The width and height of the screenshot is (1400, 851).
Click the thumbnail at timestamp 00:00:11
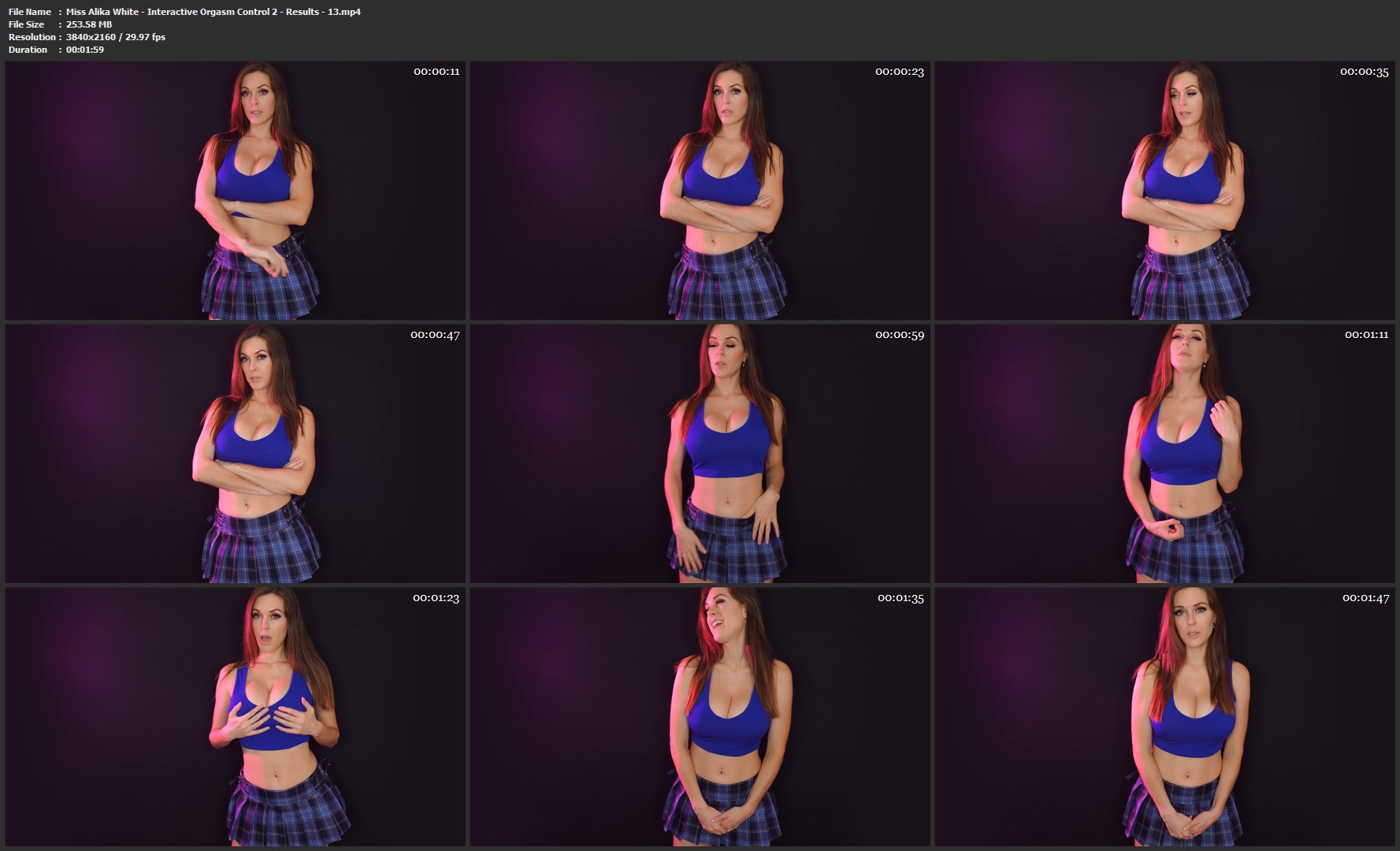click(x=235, y=191)
